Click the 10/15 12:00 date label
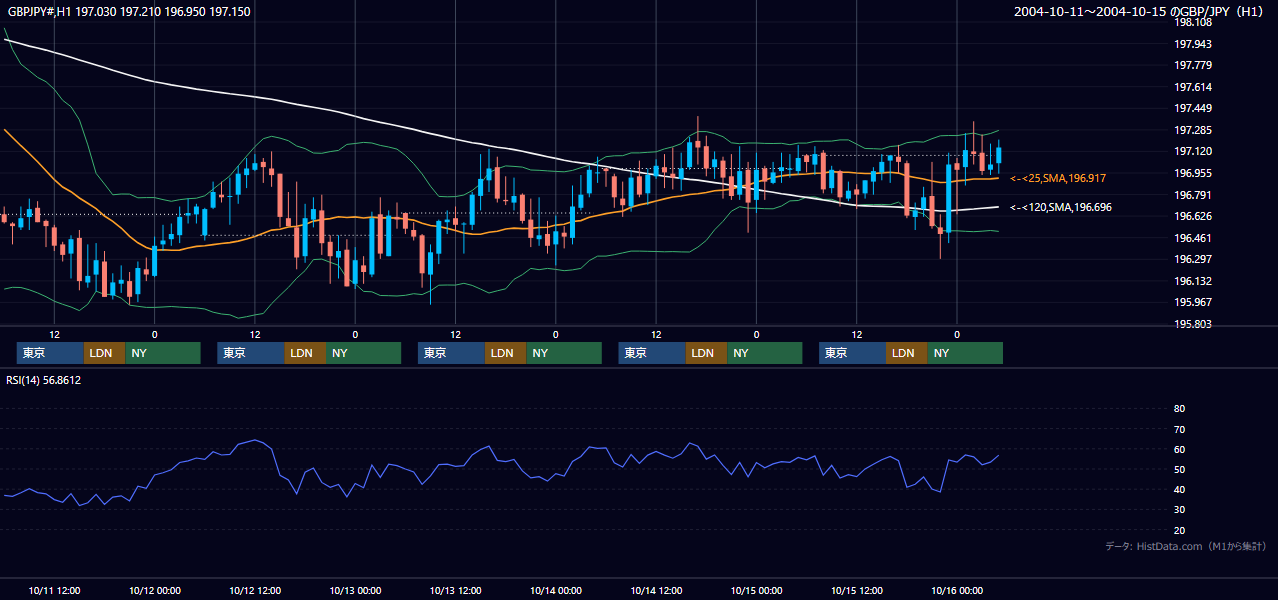1278x600 pixels. click(x=857, y=590)
